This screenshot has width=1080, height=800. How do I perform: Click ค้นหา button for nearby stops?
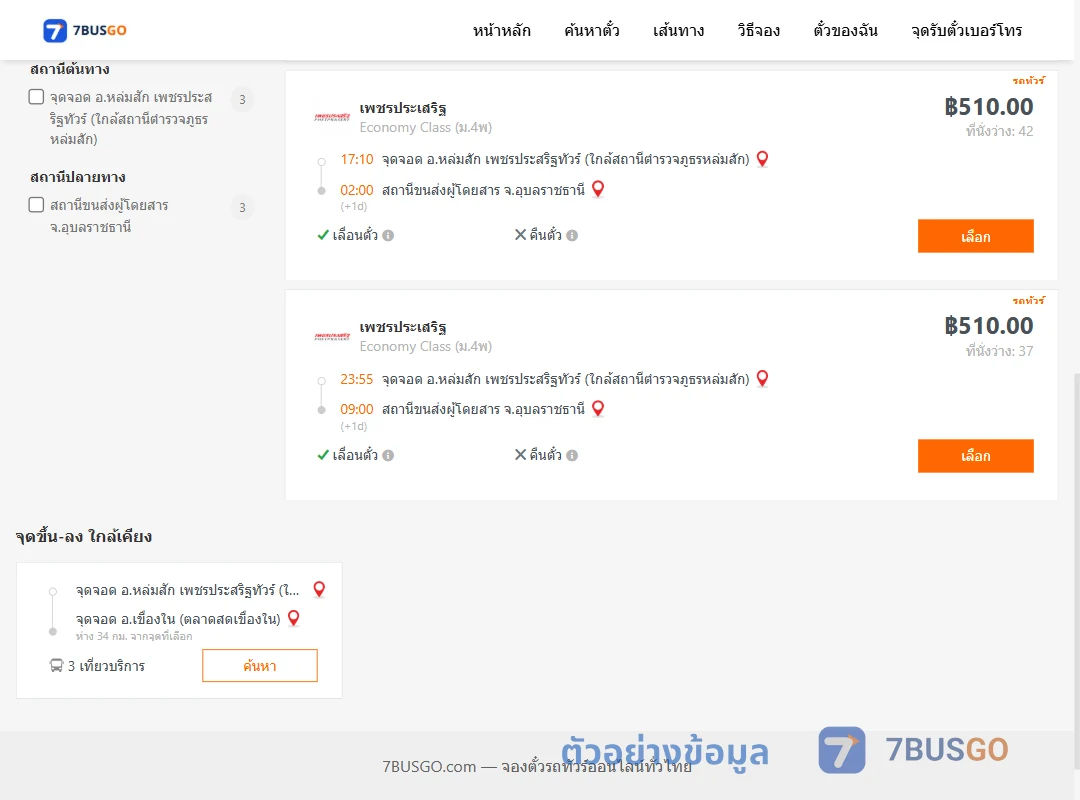point(260,666)
